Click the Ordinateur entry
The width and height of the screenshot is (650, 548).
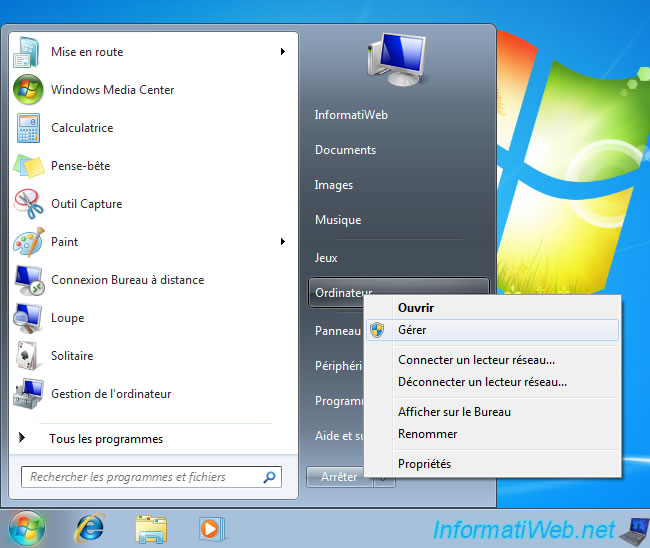coord(337,292)
